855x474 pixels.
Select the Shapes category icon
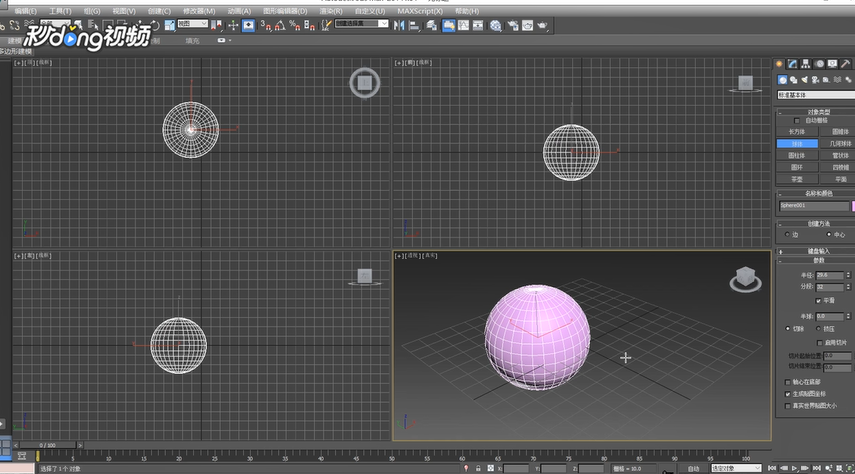[x=793, y=80]
